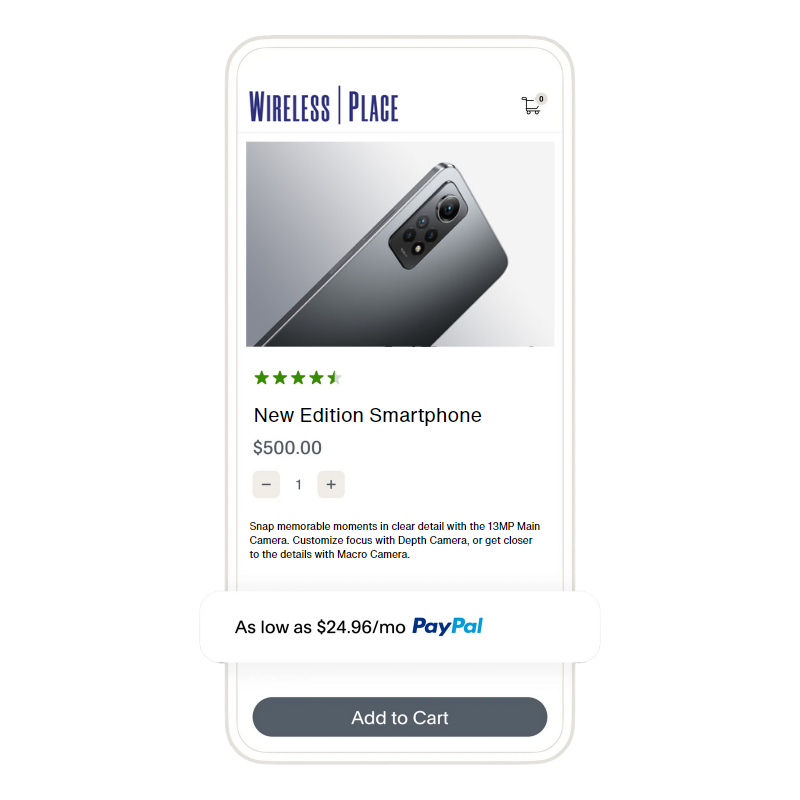Open the shopping cart icon
800x800 pixels.
coord(531,106)
